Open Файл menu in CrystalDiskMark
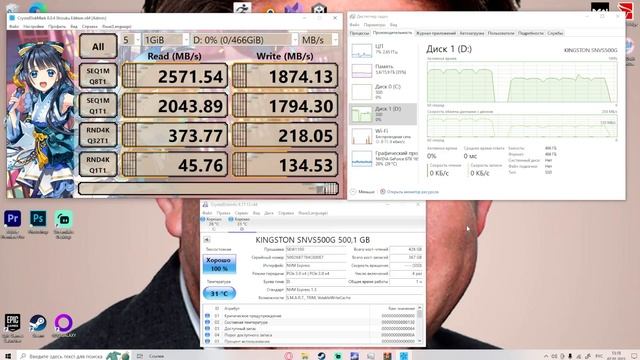The image size is (640, 360). [14, 27]
